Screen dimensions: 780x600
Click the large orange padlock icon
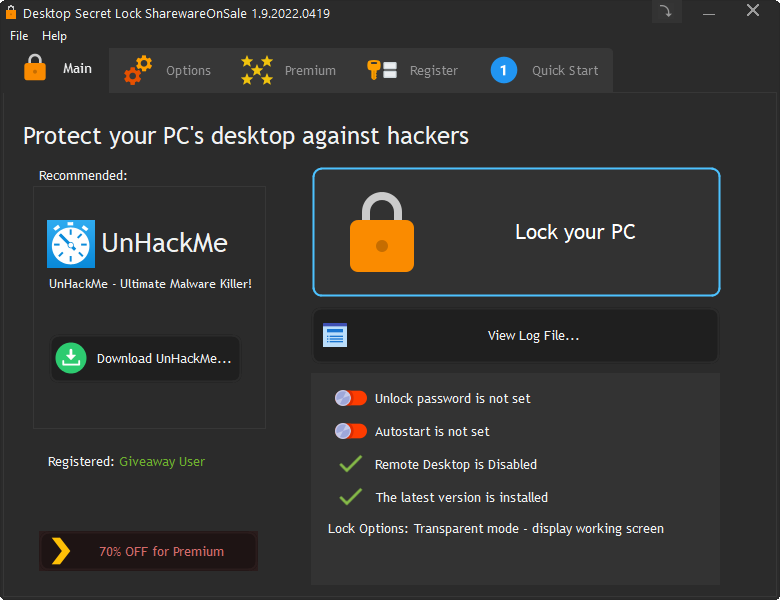pos(382,232)
